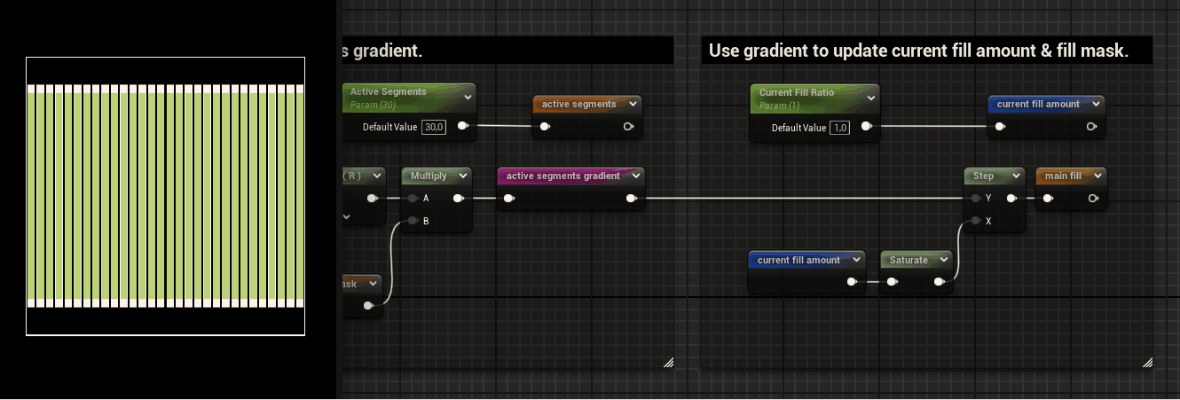Toggle the Saturate node chevron
This screenshot has width=1180, height=400.
(x=941, y=260)
